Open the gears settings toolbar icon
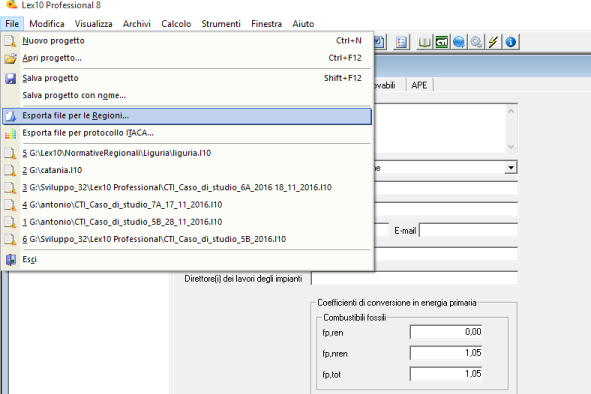 476,42
